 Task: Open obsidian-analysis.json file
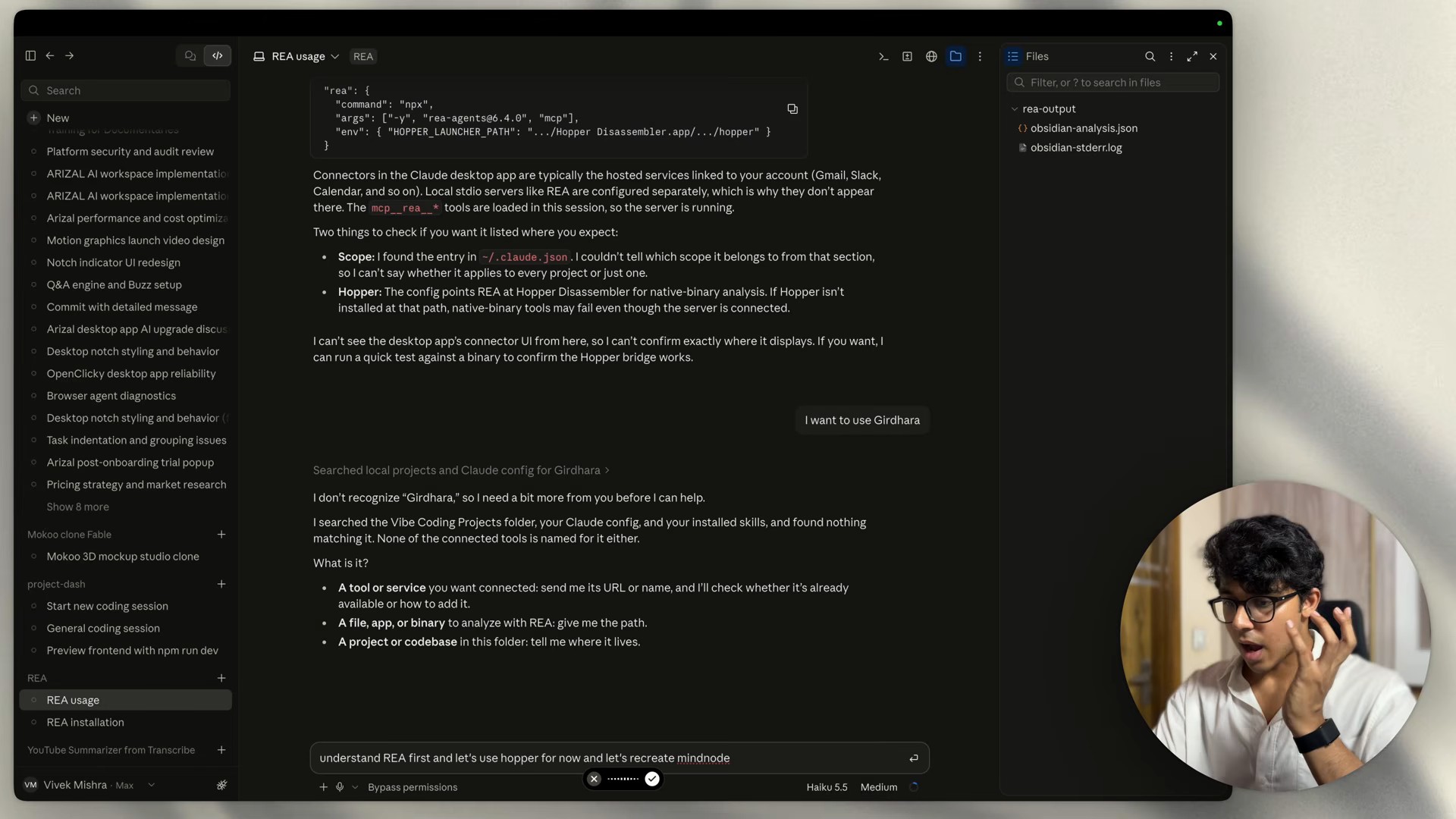[1084, 128]
